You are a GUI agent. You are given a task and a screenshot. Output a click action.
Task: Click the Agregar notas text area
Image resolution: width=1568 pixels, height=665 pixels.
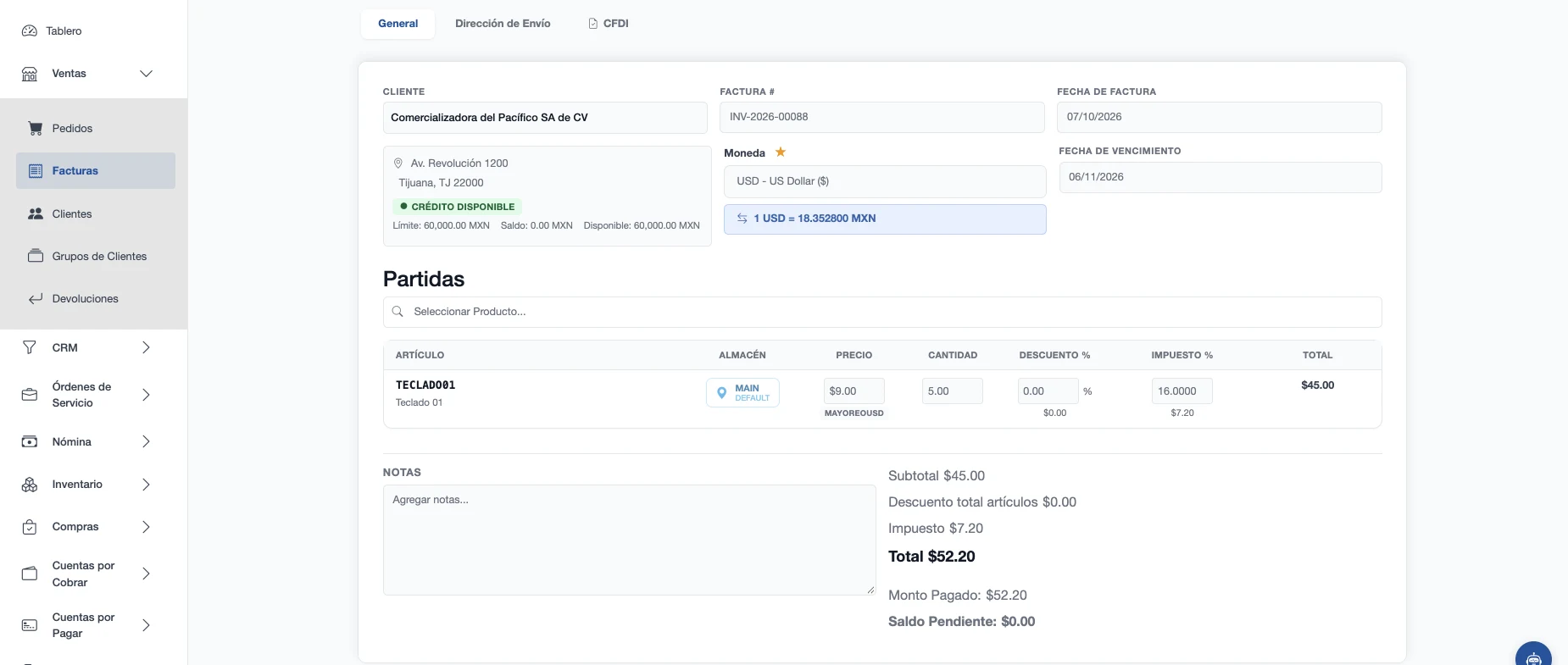point(629,540)
